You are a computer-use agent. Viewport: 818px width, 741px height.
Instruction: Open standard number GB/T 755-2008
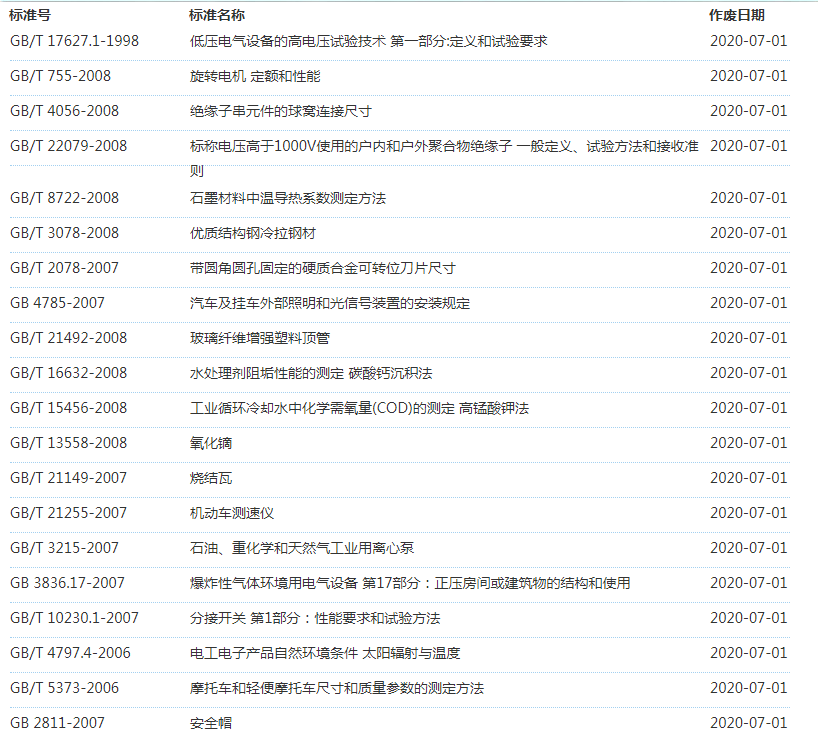pyautogui.click(x=60, y=76)
